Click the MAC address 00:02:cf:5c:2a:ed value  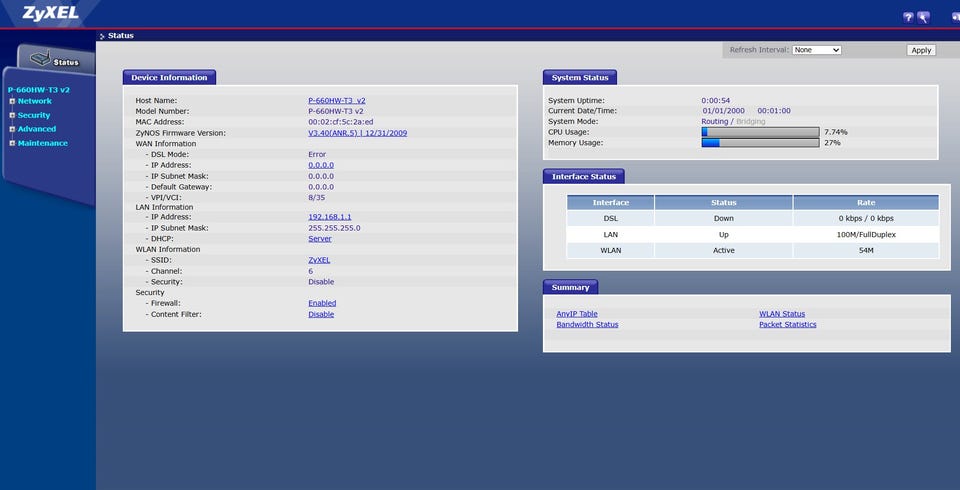pos(340,122)
